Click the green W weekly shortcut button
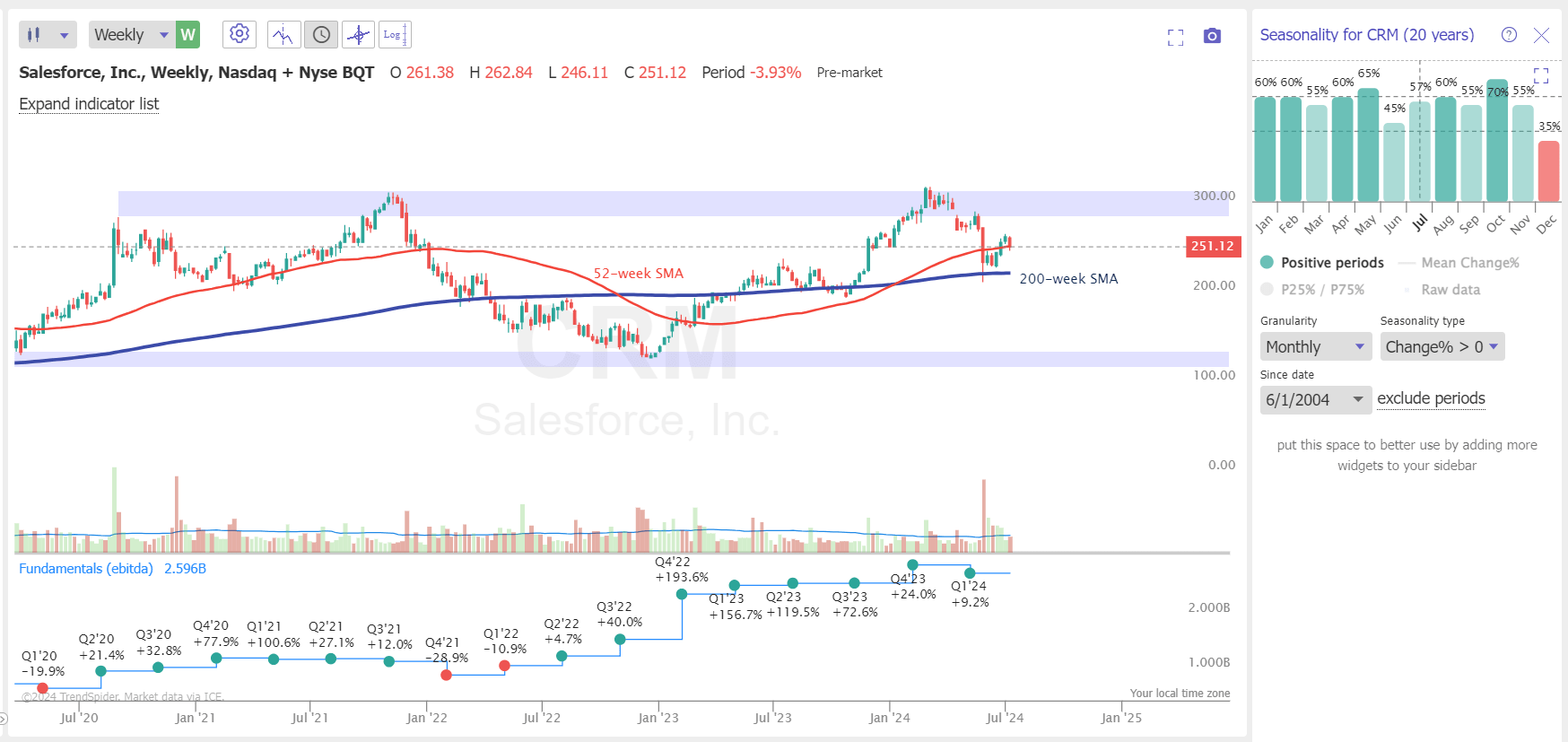This screenshot has width=1568, height=742. (187, 35)
